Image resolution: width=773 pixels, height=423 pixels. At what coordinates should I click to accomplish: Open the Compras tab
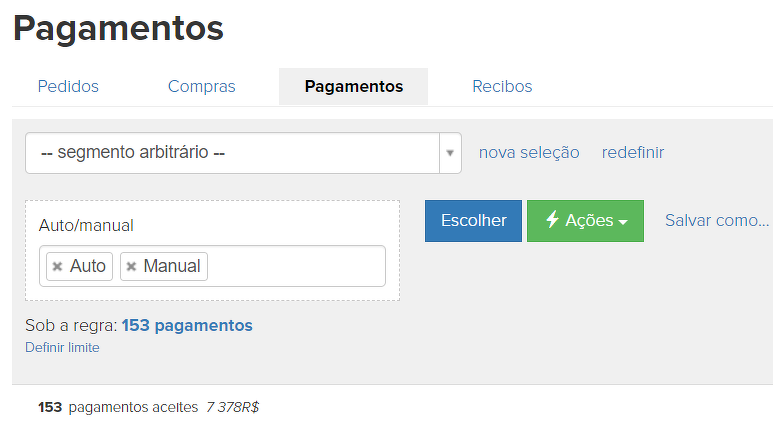(x=202, y=86)
